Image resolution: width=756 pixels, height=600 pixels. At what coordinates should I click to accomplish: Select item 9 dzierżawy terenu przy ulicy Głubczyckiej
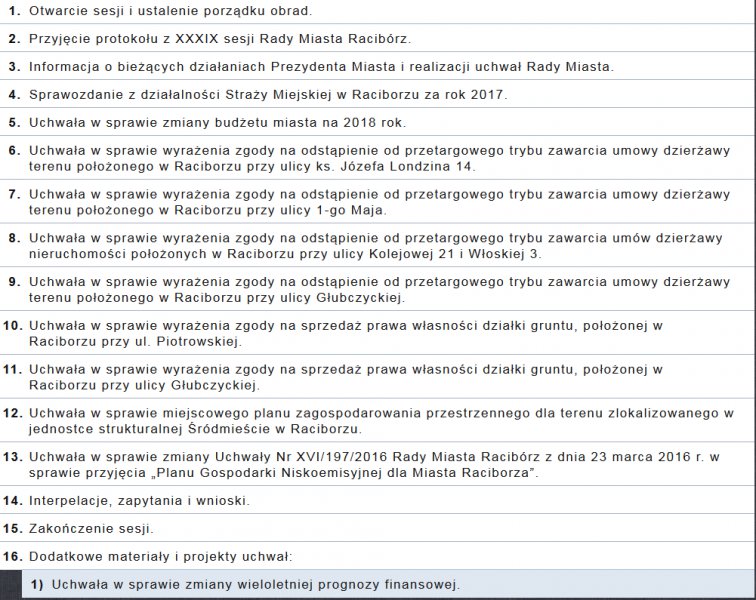(x=378, y=289)
